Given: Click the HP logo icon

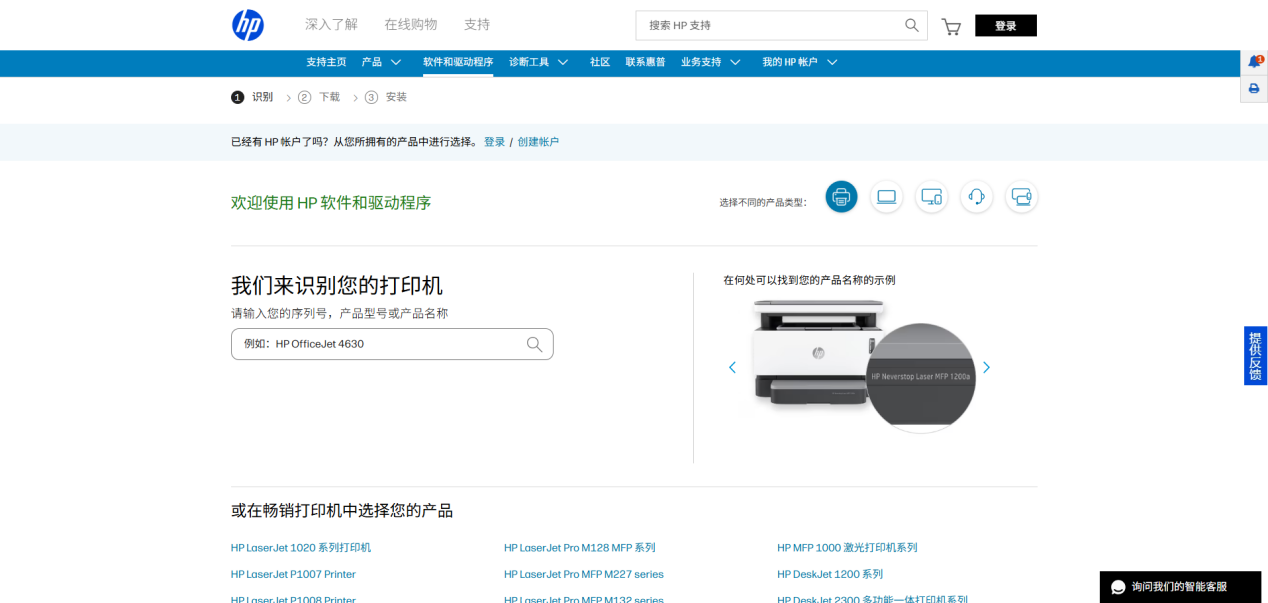Looking at the screenshot, I should tap(248, 25).
